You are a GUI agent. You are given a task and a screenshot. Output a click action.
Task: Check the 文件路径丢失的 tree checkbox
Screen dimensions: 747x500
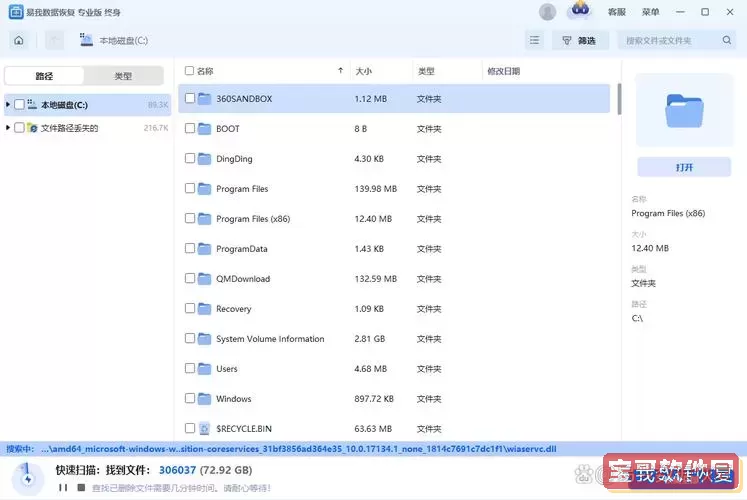19,128
